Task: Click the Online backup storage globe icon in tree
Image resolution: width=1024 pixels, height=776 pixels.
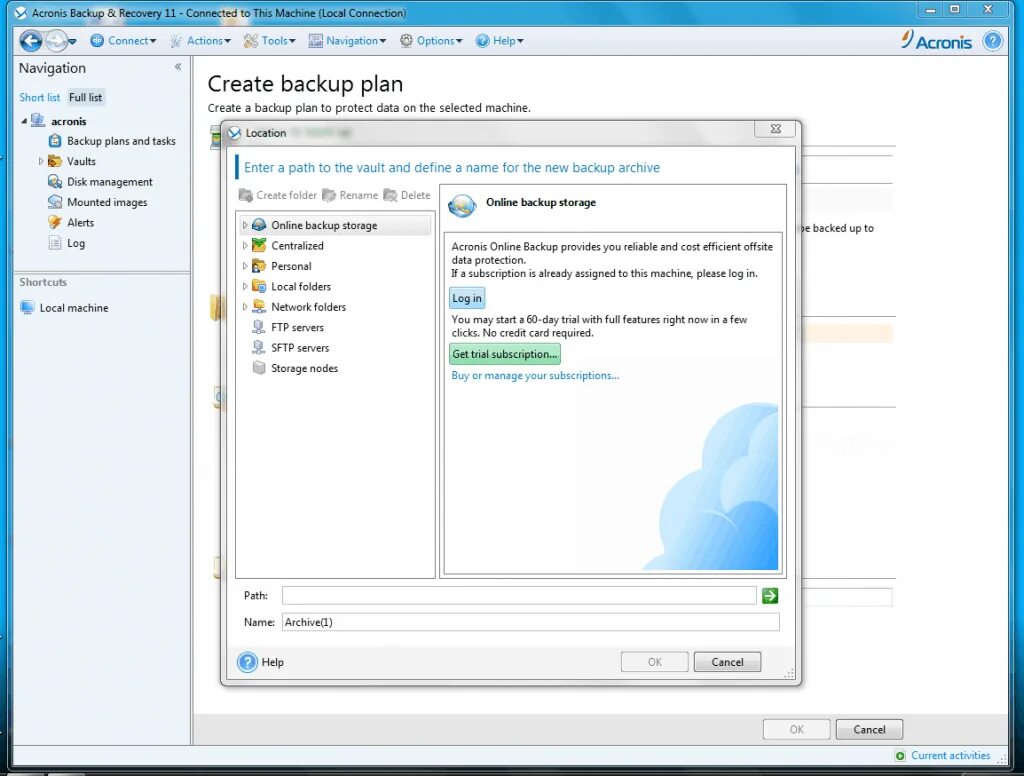Action: (x=259, y=225)
